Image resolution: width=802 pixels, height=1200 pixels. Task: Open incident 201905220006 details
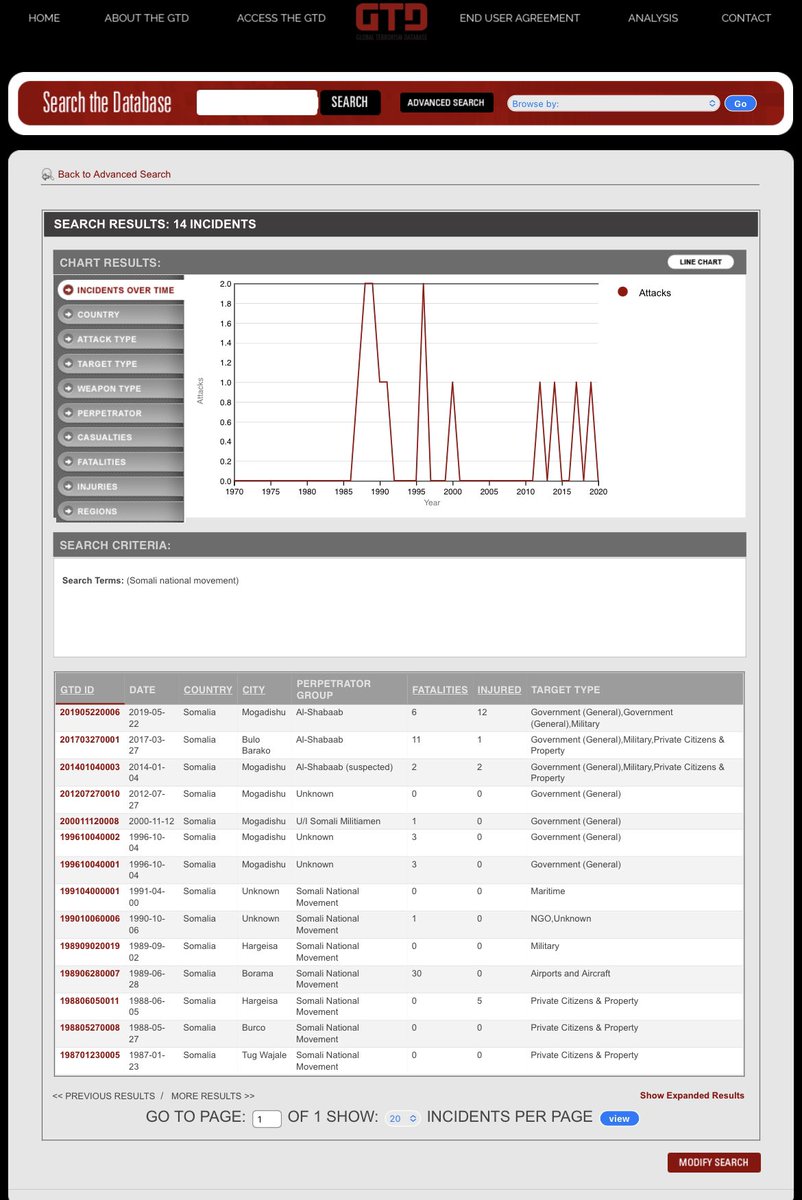tap(90, 712)
